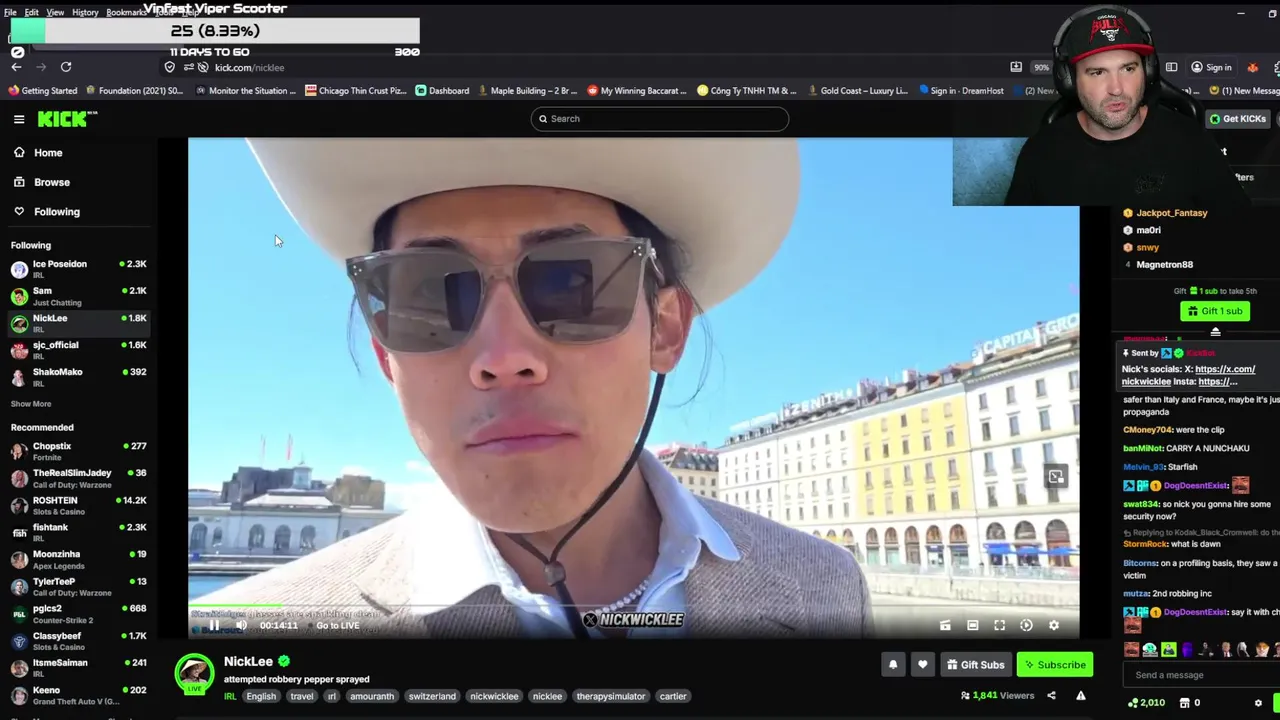Click the video progress bar
Viewport: 1280px width, 720px height.
(633, 608)
